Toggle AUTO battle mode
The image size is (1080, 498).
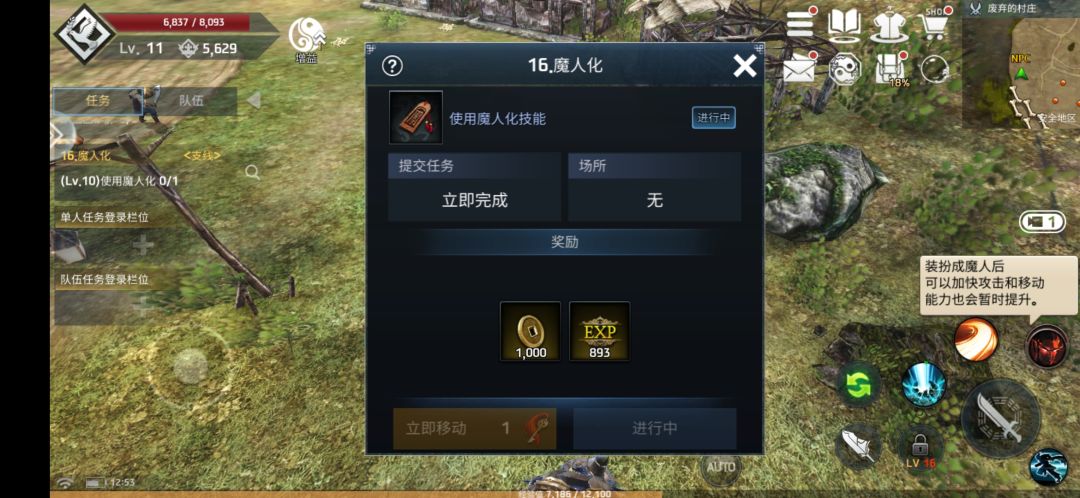click(x=721, y=468)
